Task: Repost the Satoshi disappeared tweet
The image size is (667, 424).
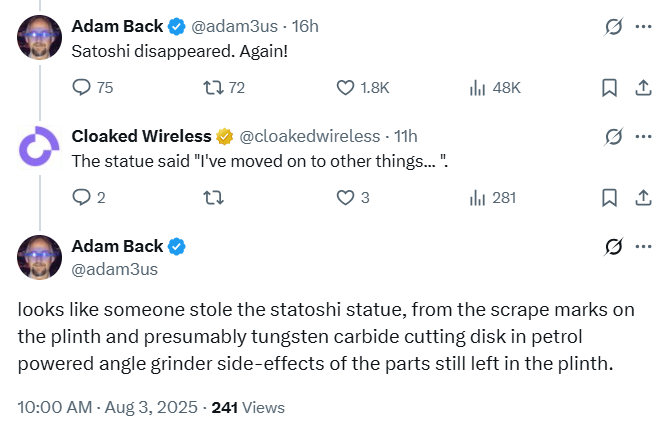Action: coord(214,87)
